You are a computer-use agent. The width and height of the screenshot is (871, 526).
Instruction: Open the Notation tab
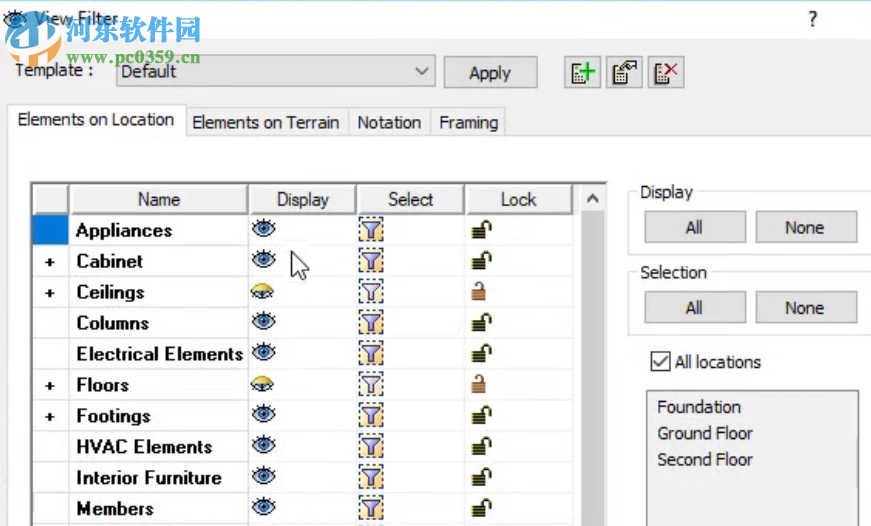tap(389, 122)
